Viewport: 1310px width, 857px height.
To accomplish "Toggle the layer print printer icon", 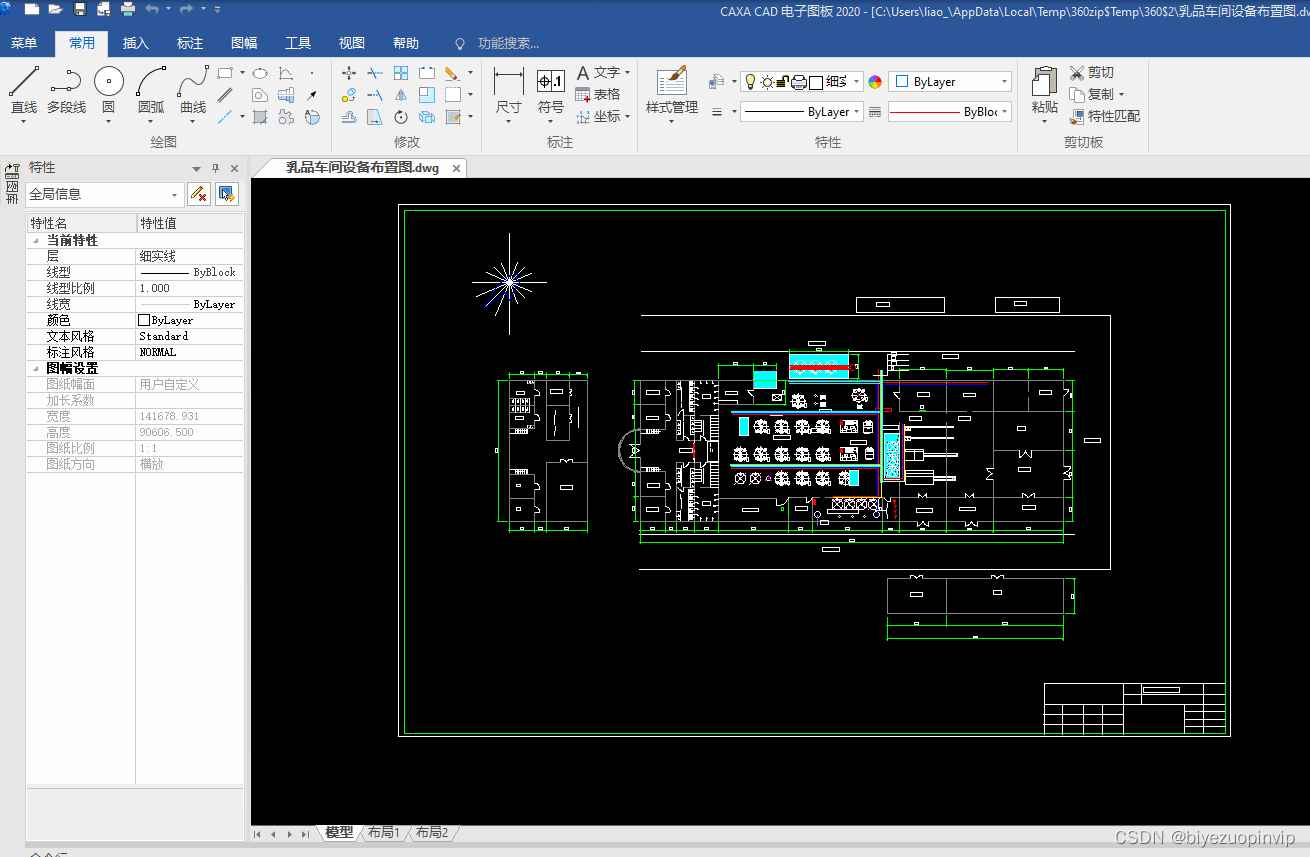I will click(x=799, y=82).
